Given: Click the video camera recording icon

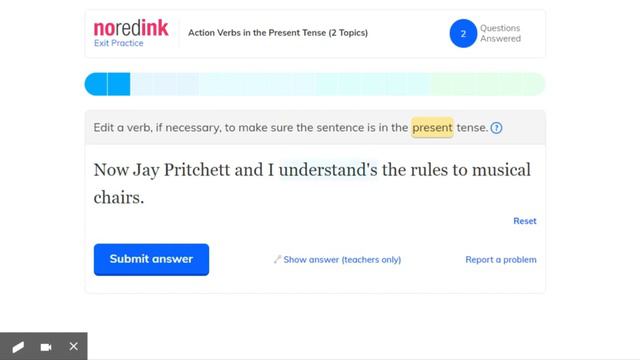Looking at the screenshot, I should 46,347.
